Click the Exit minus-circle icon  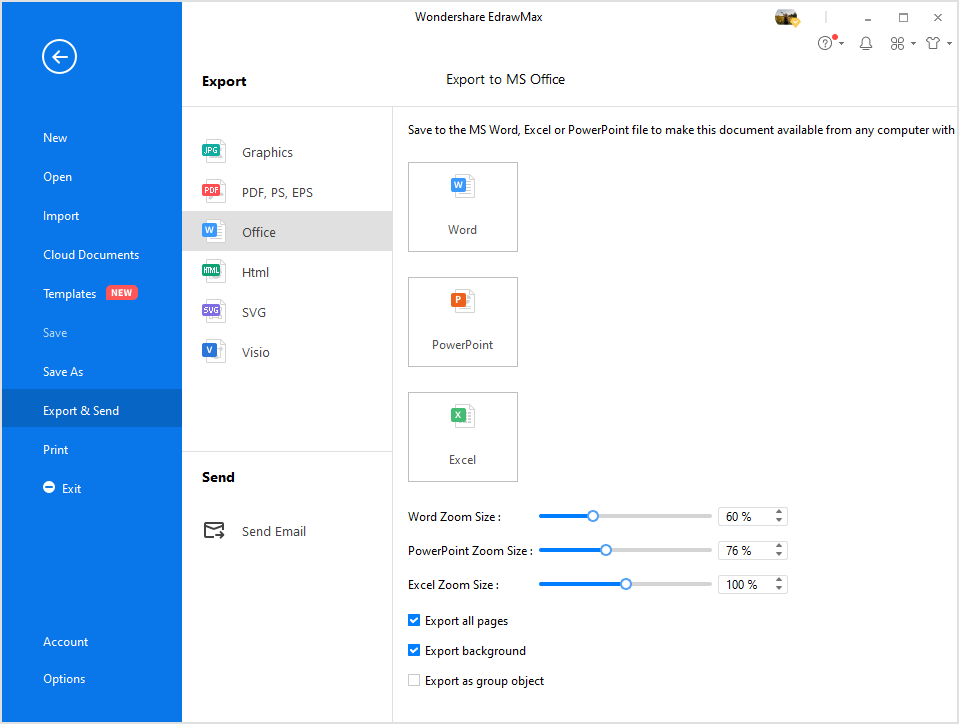49,487
